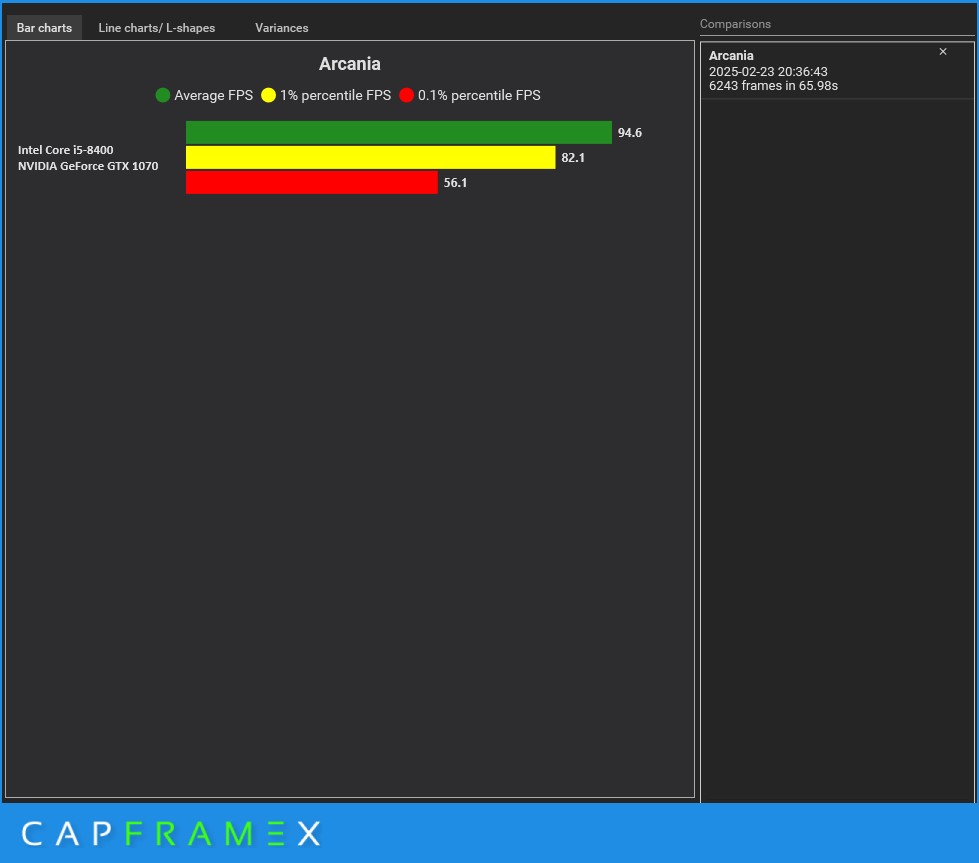Toggle the 1% percentile FPS legend marker

(x=268, y=95)
